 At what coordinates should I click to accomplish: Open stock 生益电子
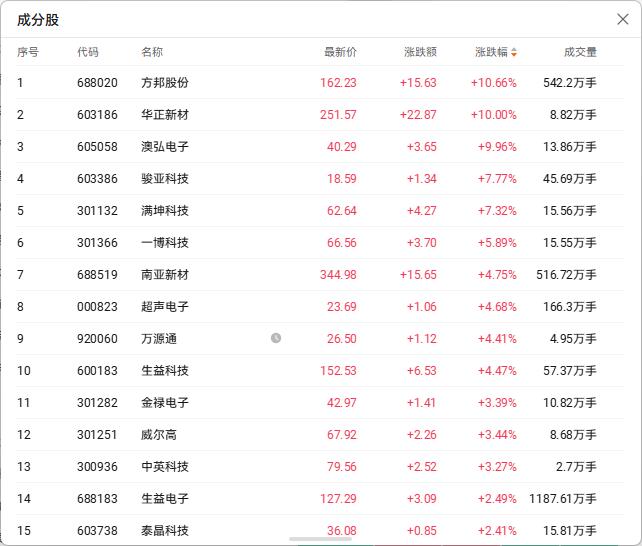point(165,499)
